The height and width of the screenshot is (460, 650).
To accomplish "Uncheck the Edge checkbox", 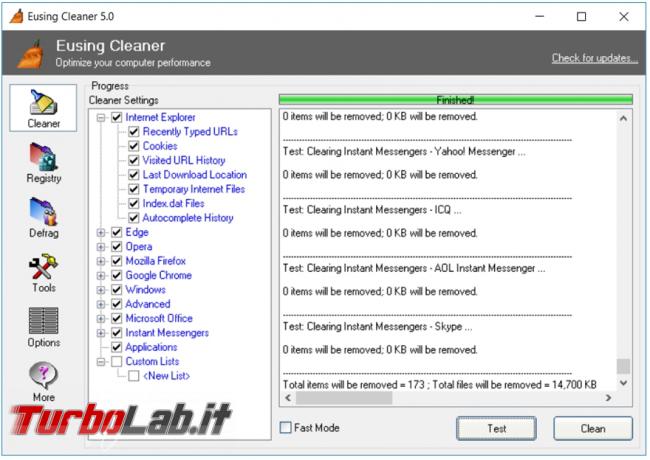I will [x=116, y=232].
